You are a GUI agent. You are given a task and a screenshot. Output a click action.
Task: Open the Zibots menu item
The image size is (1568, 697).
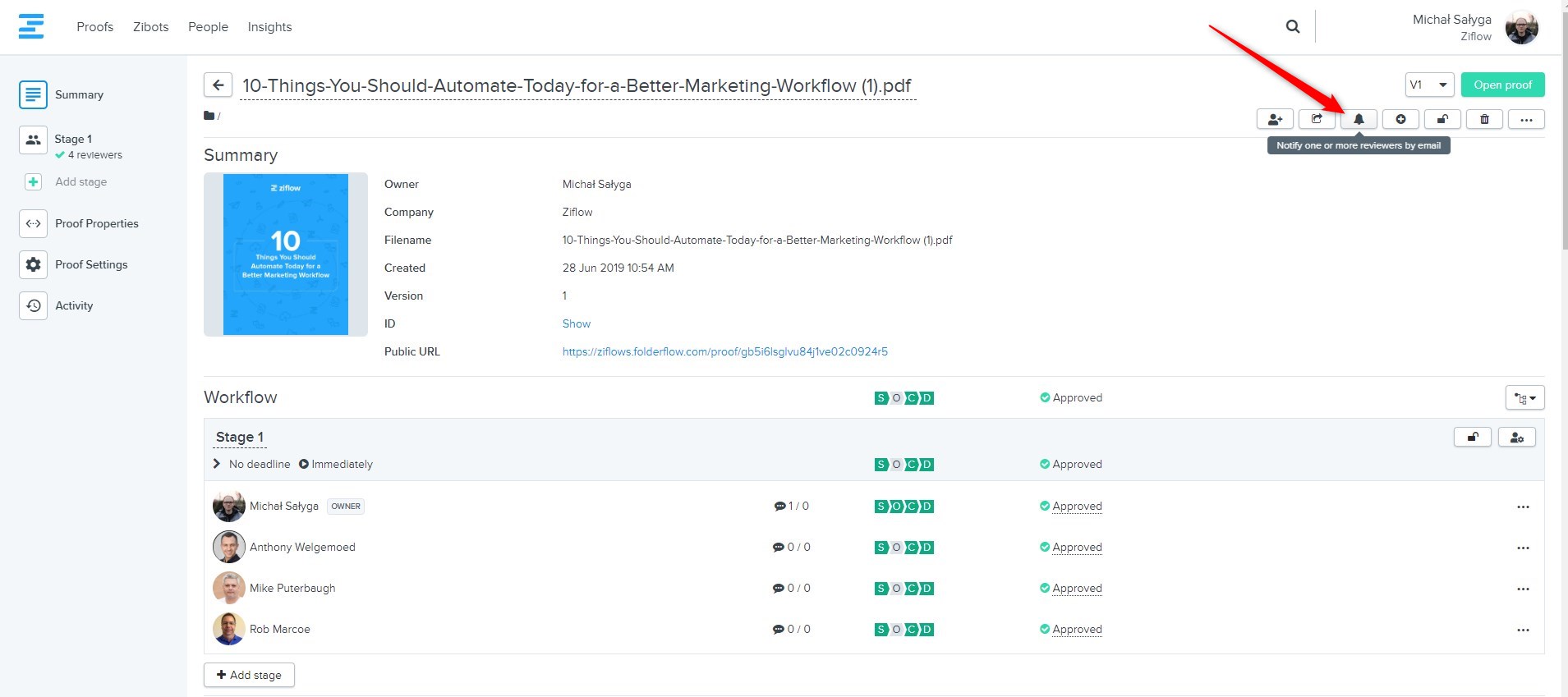151,27
